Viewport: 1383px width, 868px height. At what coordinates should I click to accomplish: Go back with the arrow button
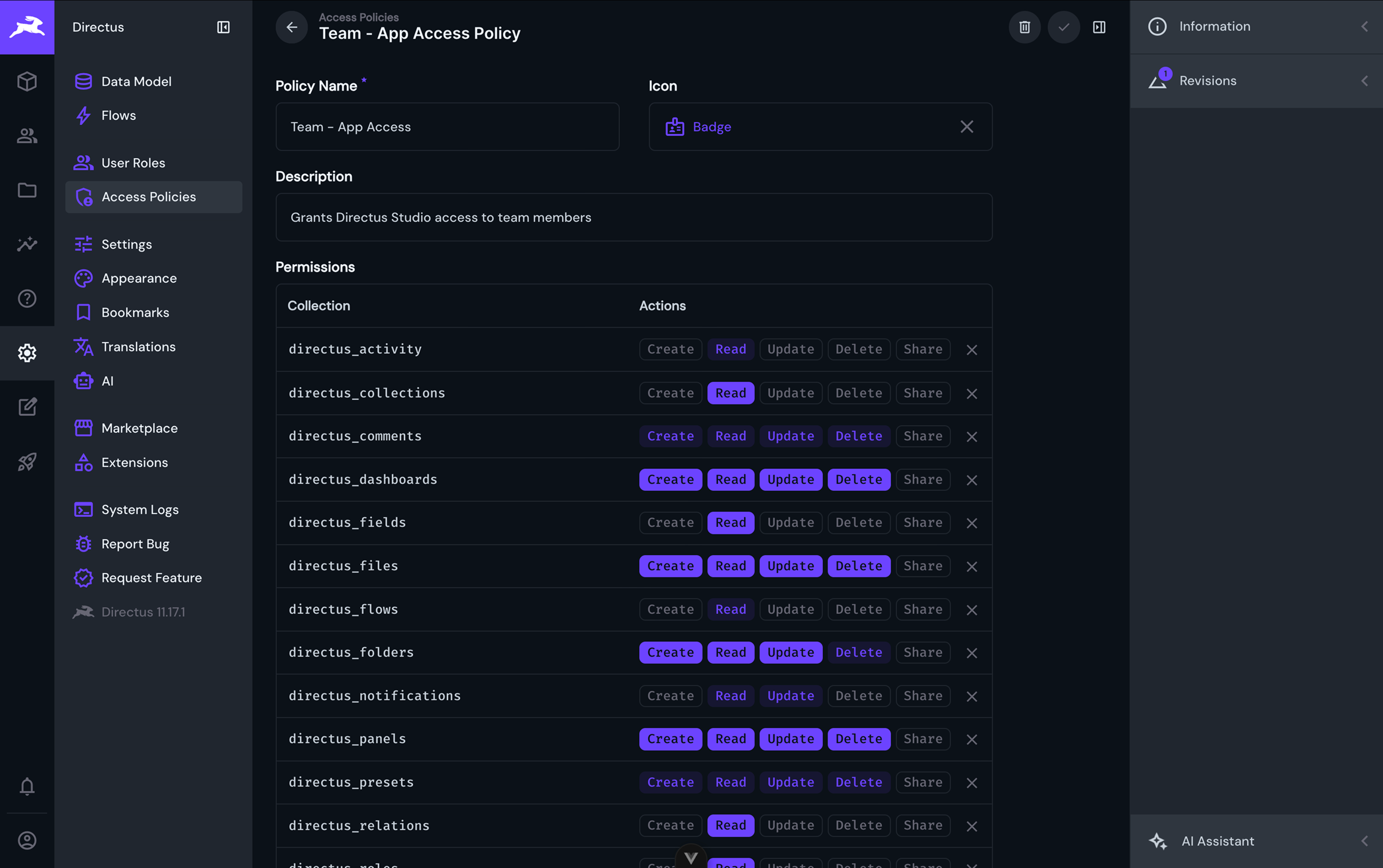(292, 27)
